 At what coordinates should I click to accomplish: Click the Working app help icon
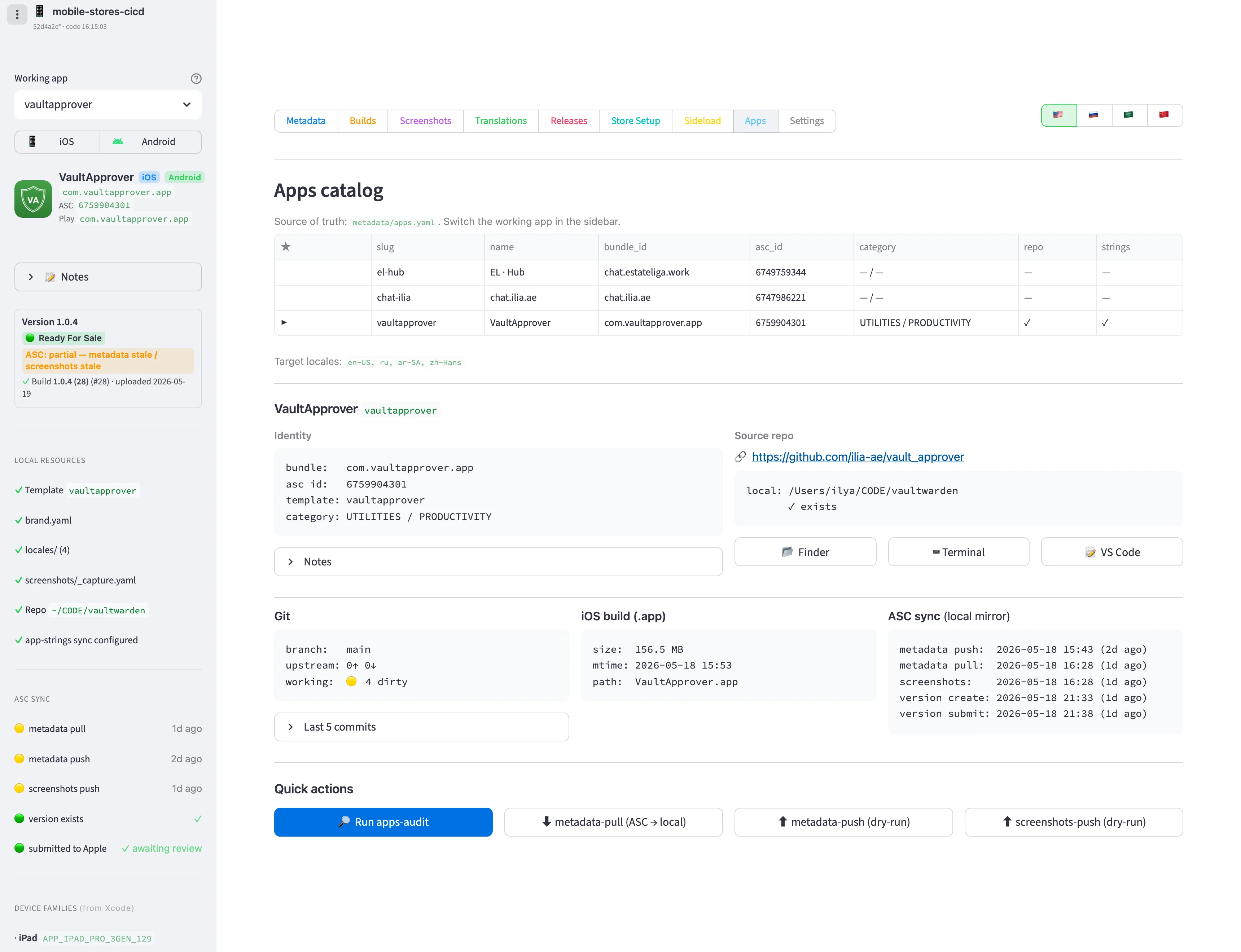(196, 79)
